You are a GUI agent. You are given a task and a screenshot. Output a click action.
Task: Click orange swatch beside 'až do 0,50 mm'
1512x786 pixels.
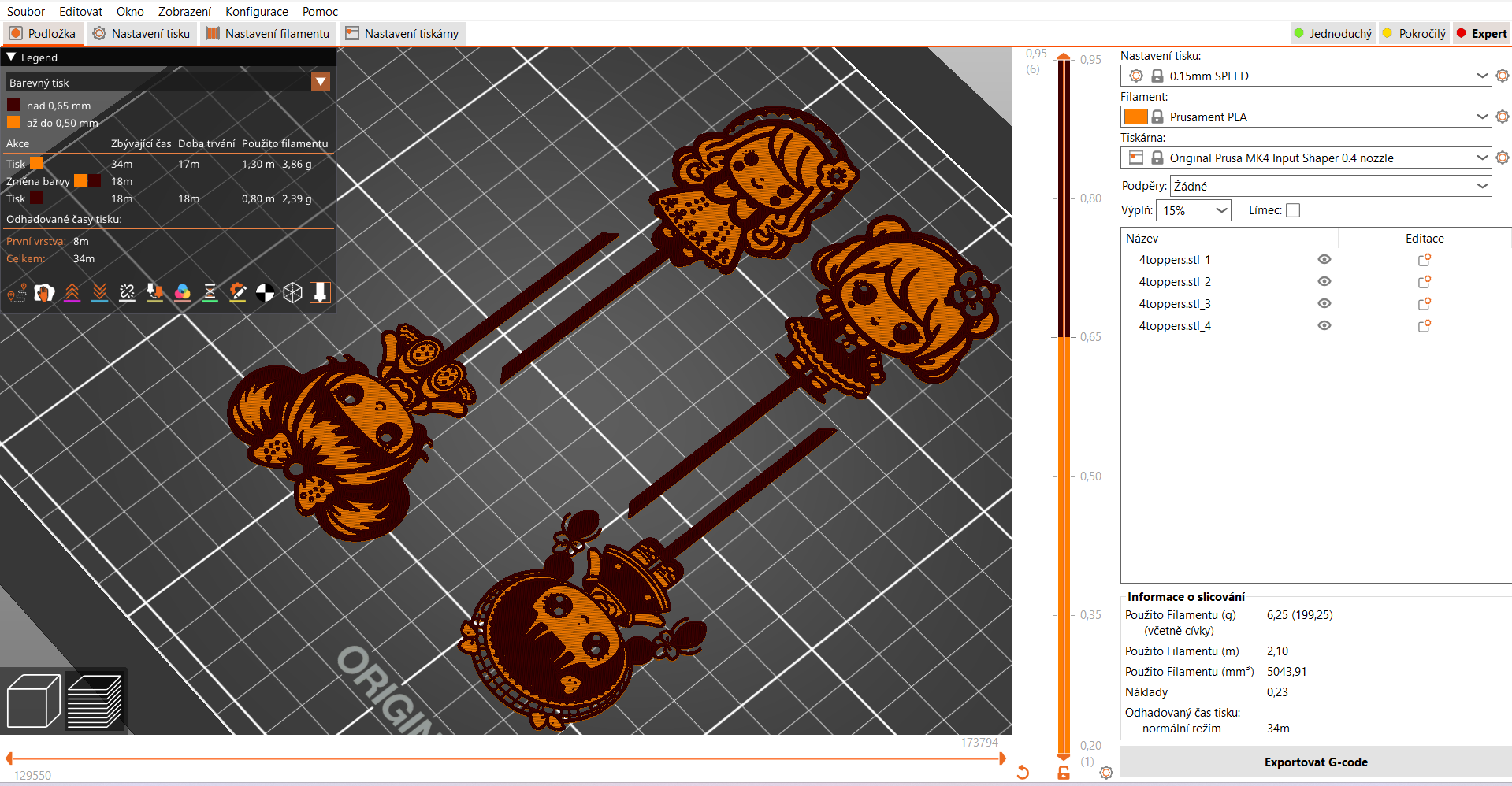point(13,122)
